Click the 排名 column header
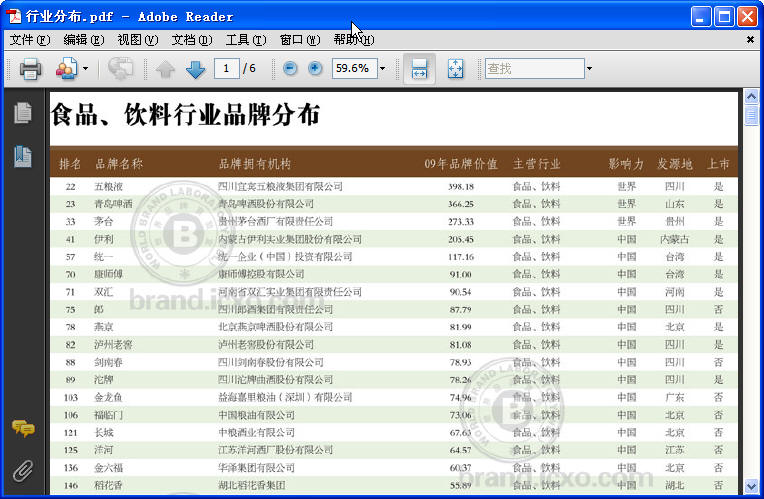Image resolution: width=764 pixels, height=499 pixels. click(70, 164)
